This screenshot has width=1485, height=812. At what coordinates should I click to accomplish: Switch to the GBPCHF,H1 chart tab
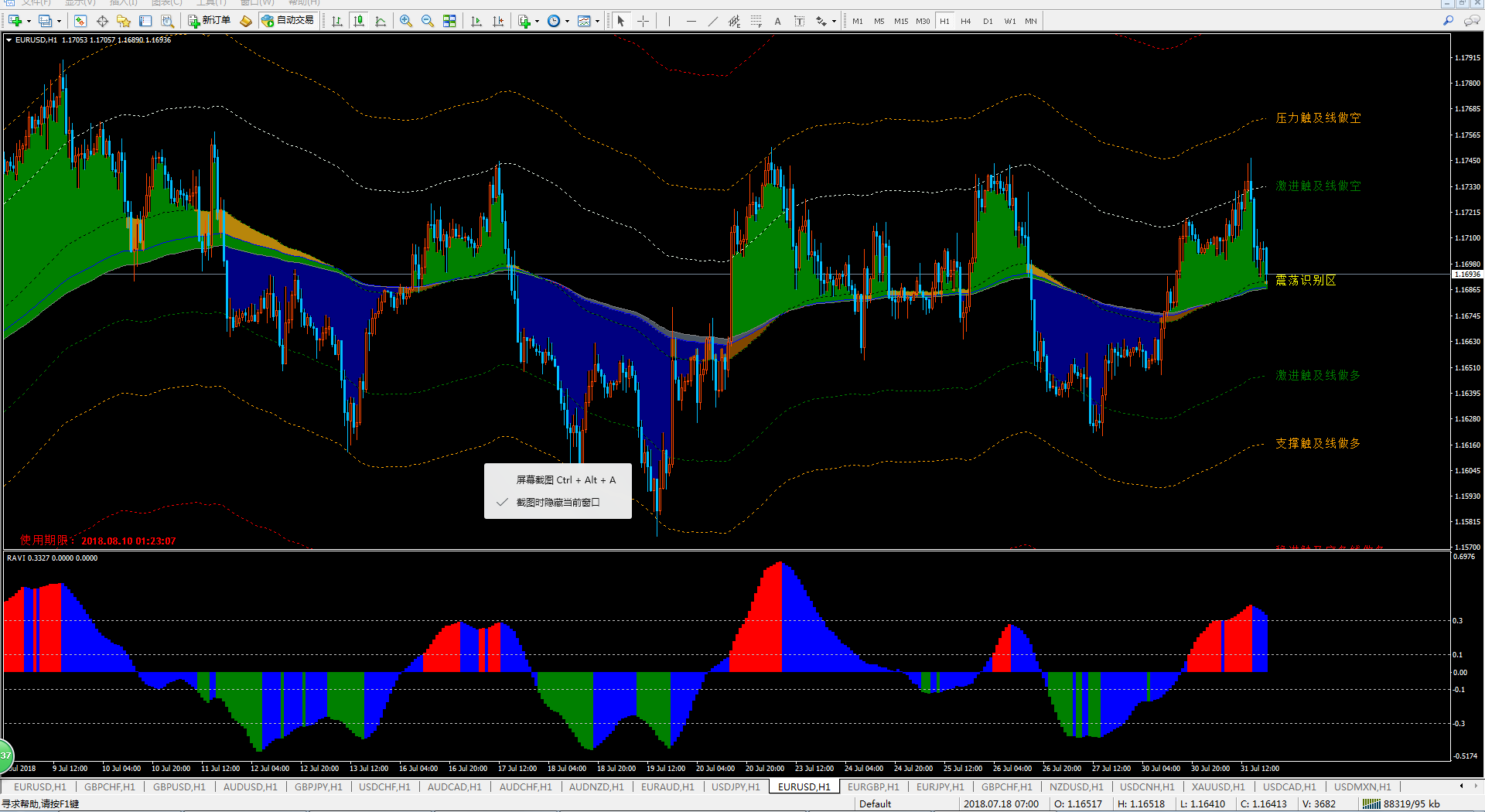[x=109, y=786]
